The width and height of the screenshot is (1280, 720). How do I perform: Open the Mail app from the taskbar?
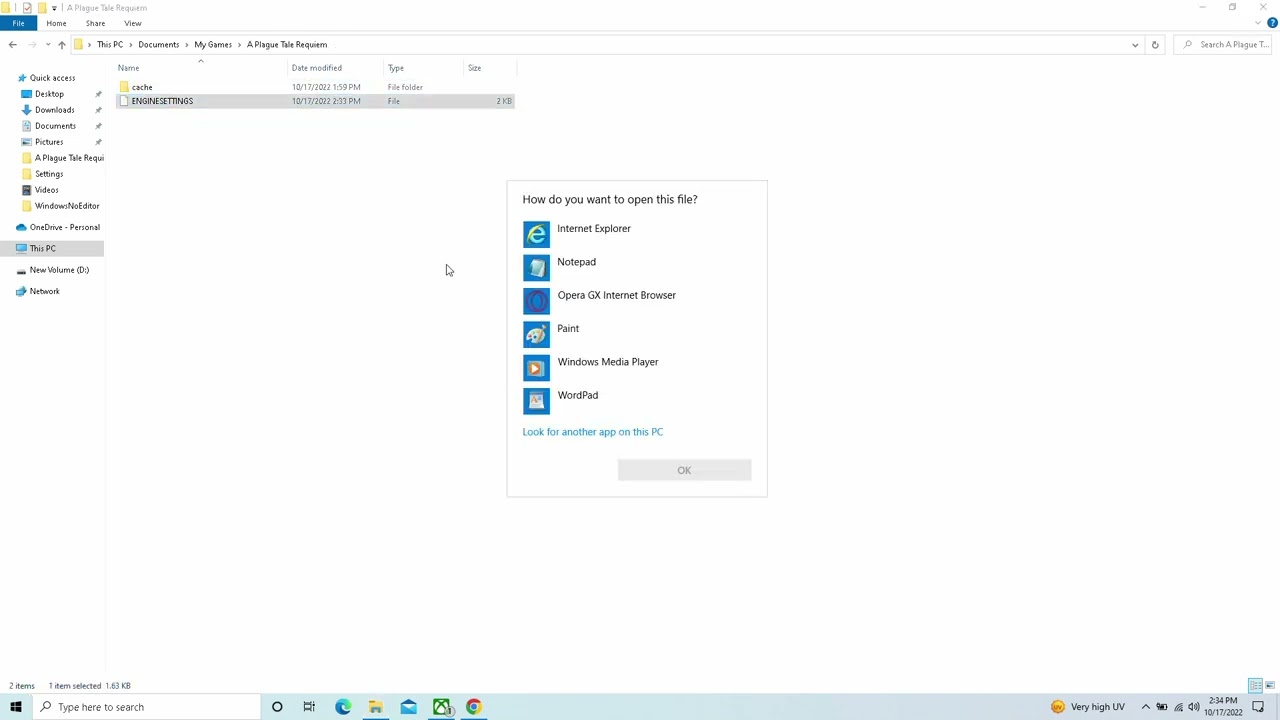[x=408, y=707]
